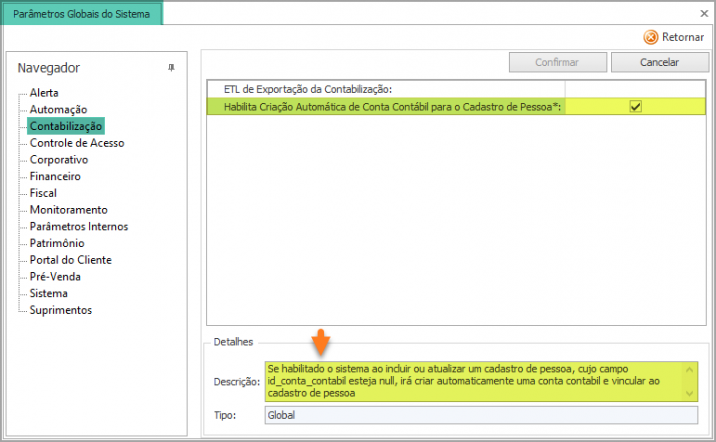
Task: Select Fiscal in the navigator tree
Action: tap(43, 193)
